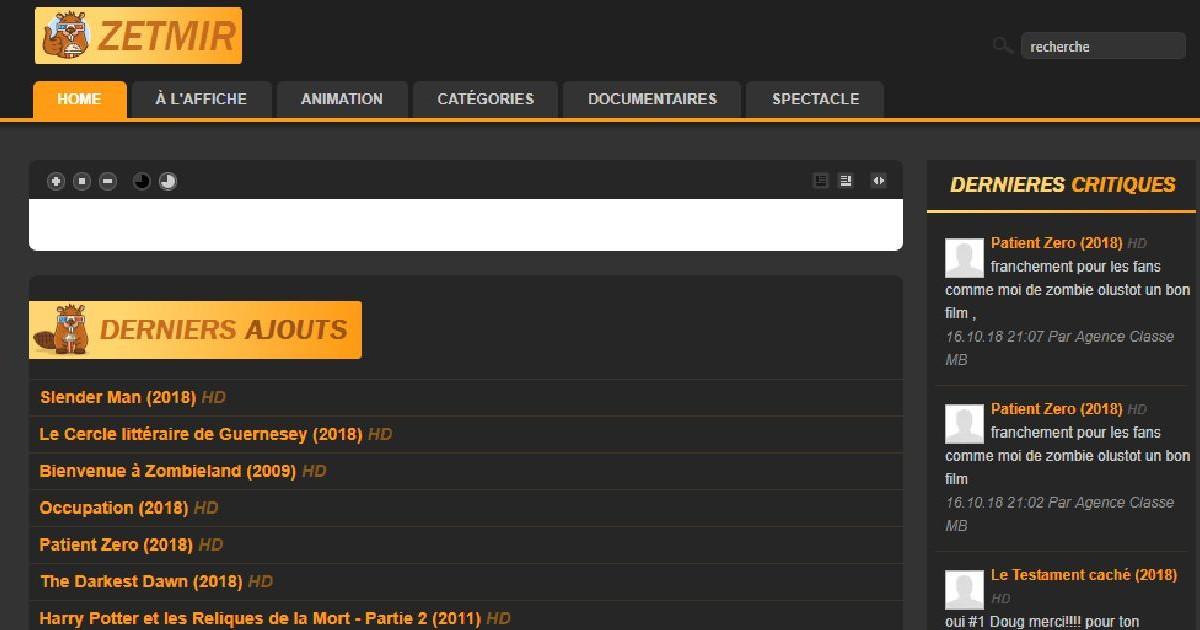Open second Patient Zero (2018) review title
1200x630 pixels.
[x=1057, y=409]
